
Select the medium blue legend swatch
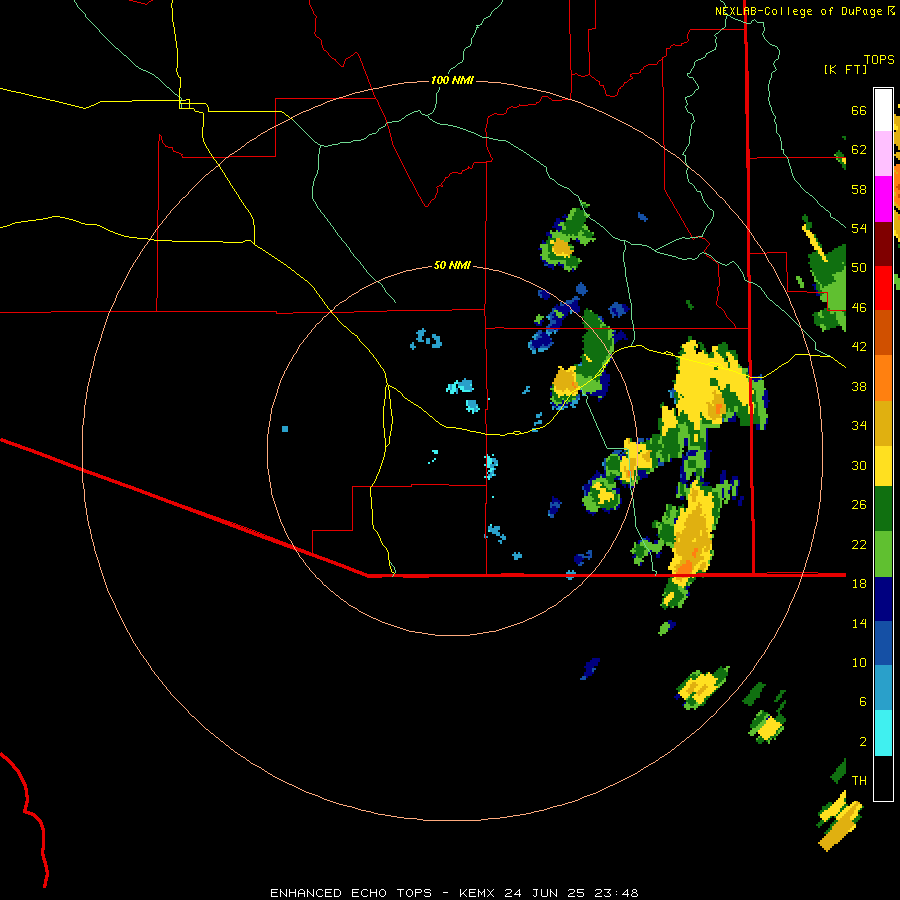883,643
